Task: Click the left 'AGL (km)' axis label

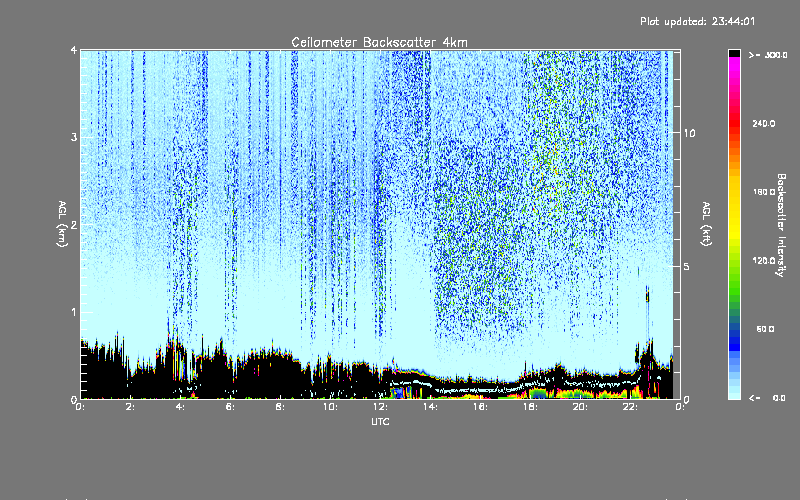Action: [x=62, y=224]
